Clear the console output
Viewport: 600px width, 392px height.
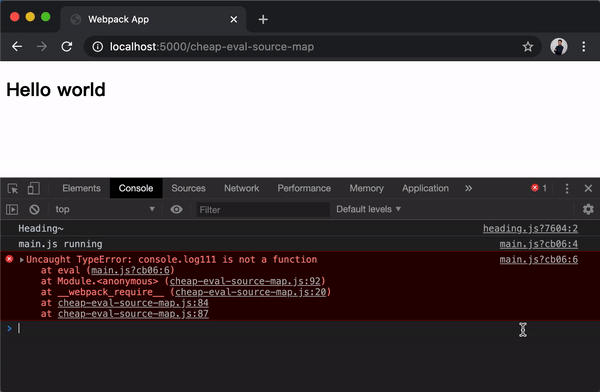[x=34, y=209]
